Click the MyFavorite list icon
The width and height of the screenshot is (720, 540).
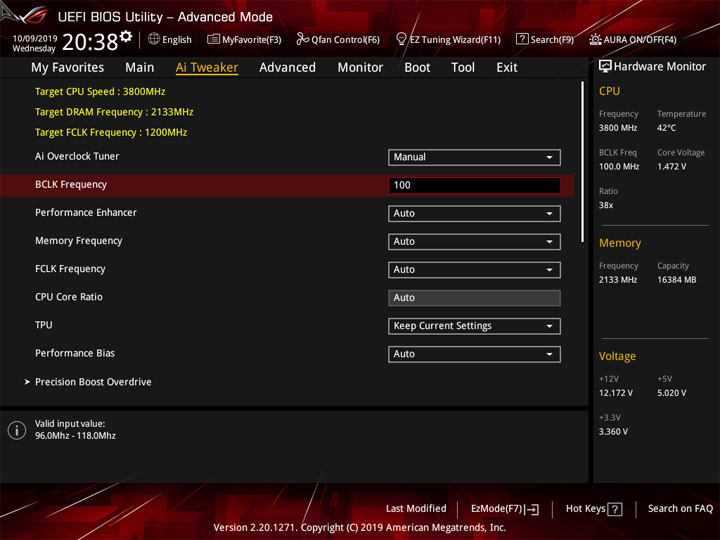pos(213,39)
